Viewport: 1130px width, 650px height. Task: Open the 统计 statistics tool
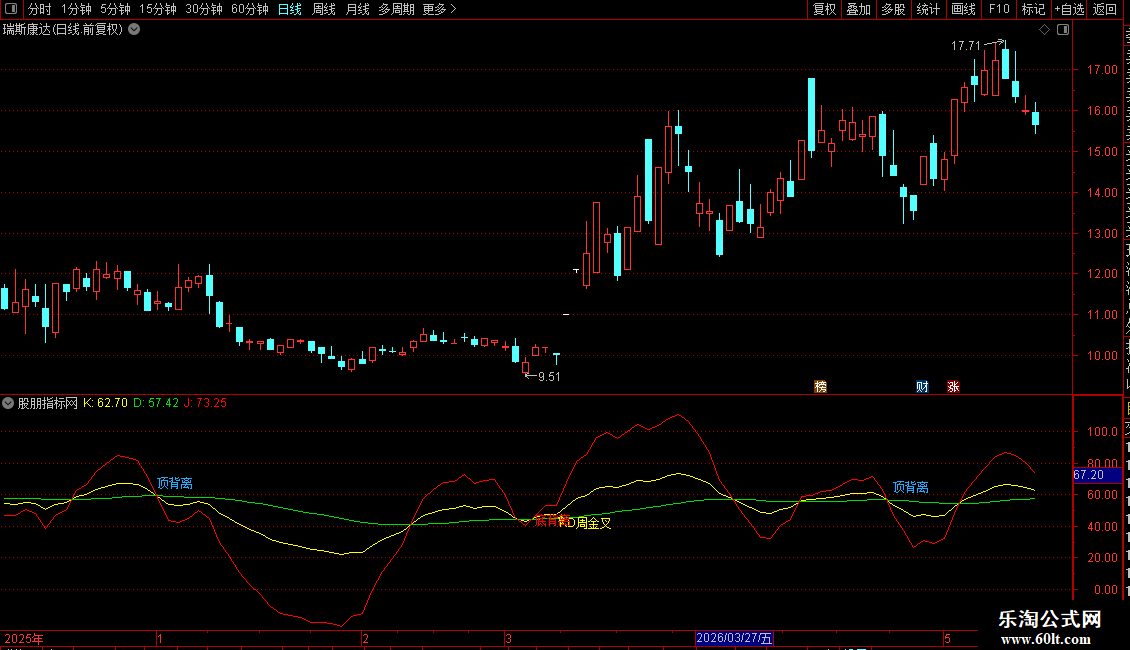click(927, 9)
